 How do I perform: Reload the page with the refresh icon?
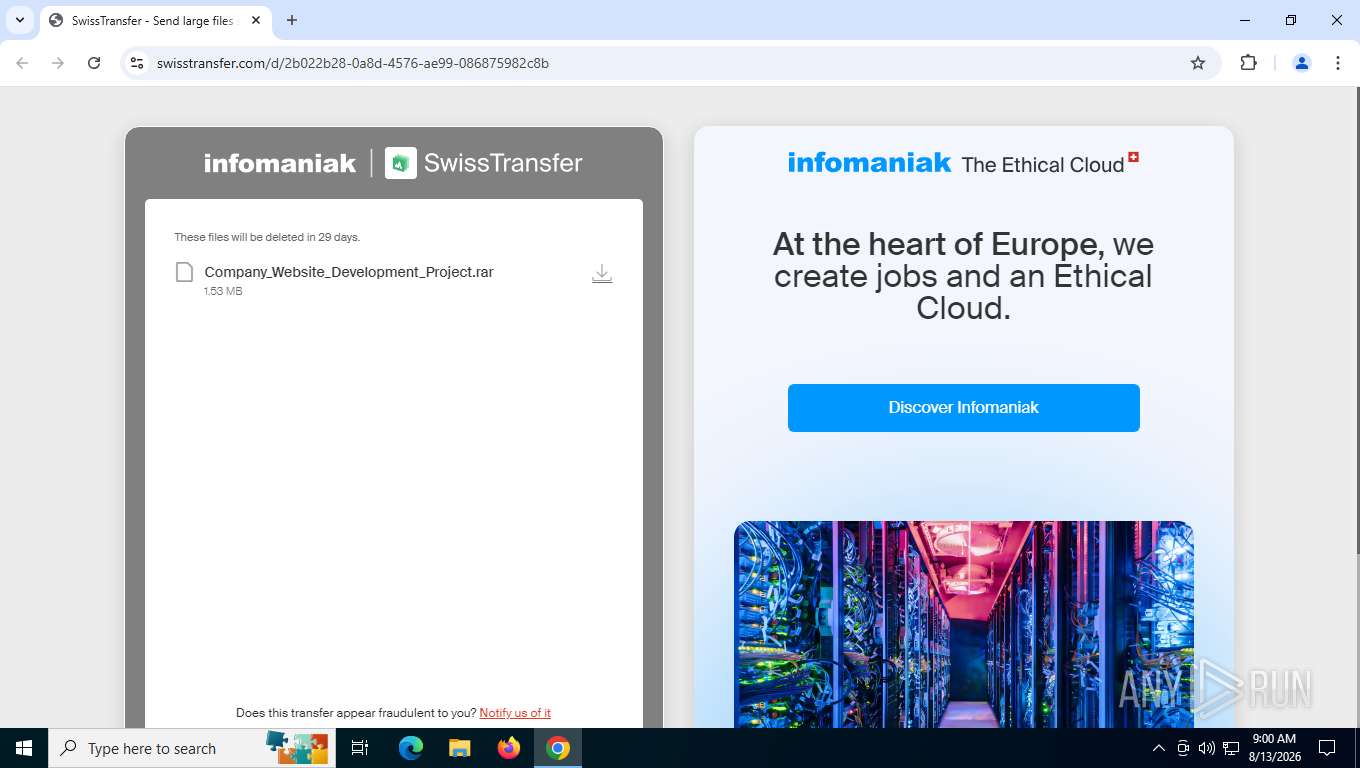click(94, 63)
